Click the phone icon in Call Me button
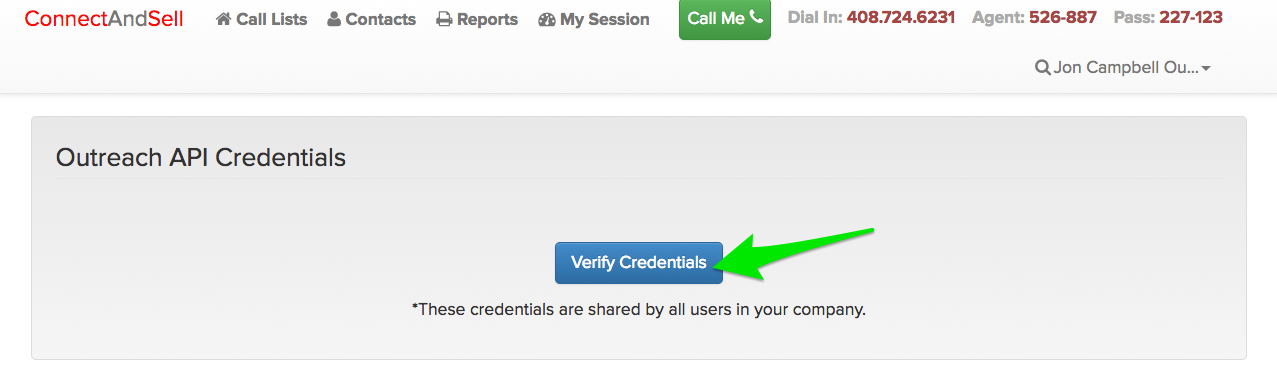Viewport: 1277px width, 385px height. (755, 17)
